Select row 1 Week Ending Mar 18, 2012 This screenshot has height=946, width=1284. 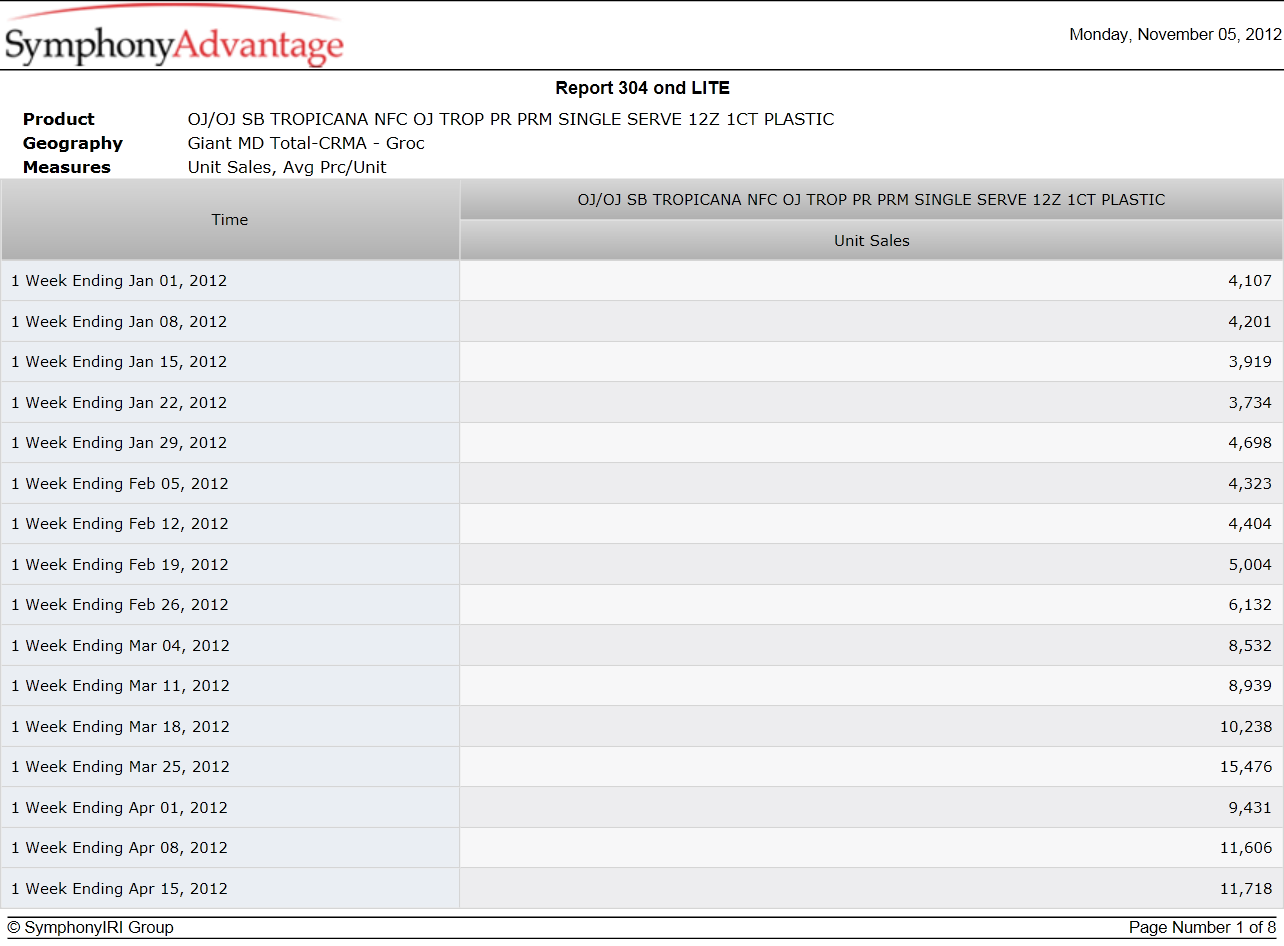(x=642, y=726)
